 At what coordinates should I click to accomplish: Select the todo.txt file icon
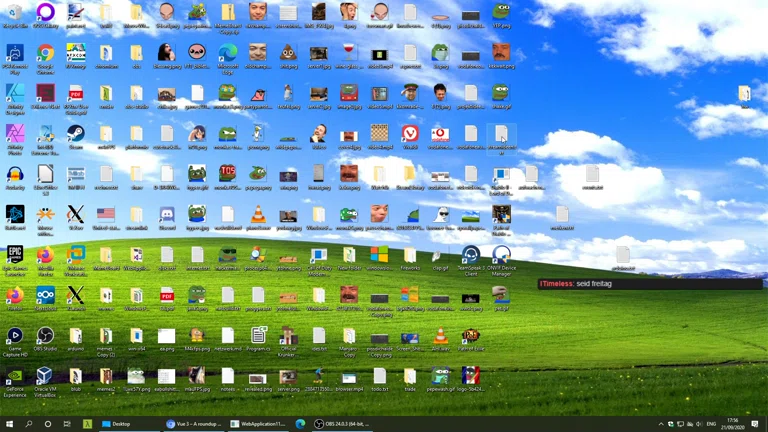coord(380,379)
